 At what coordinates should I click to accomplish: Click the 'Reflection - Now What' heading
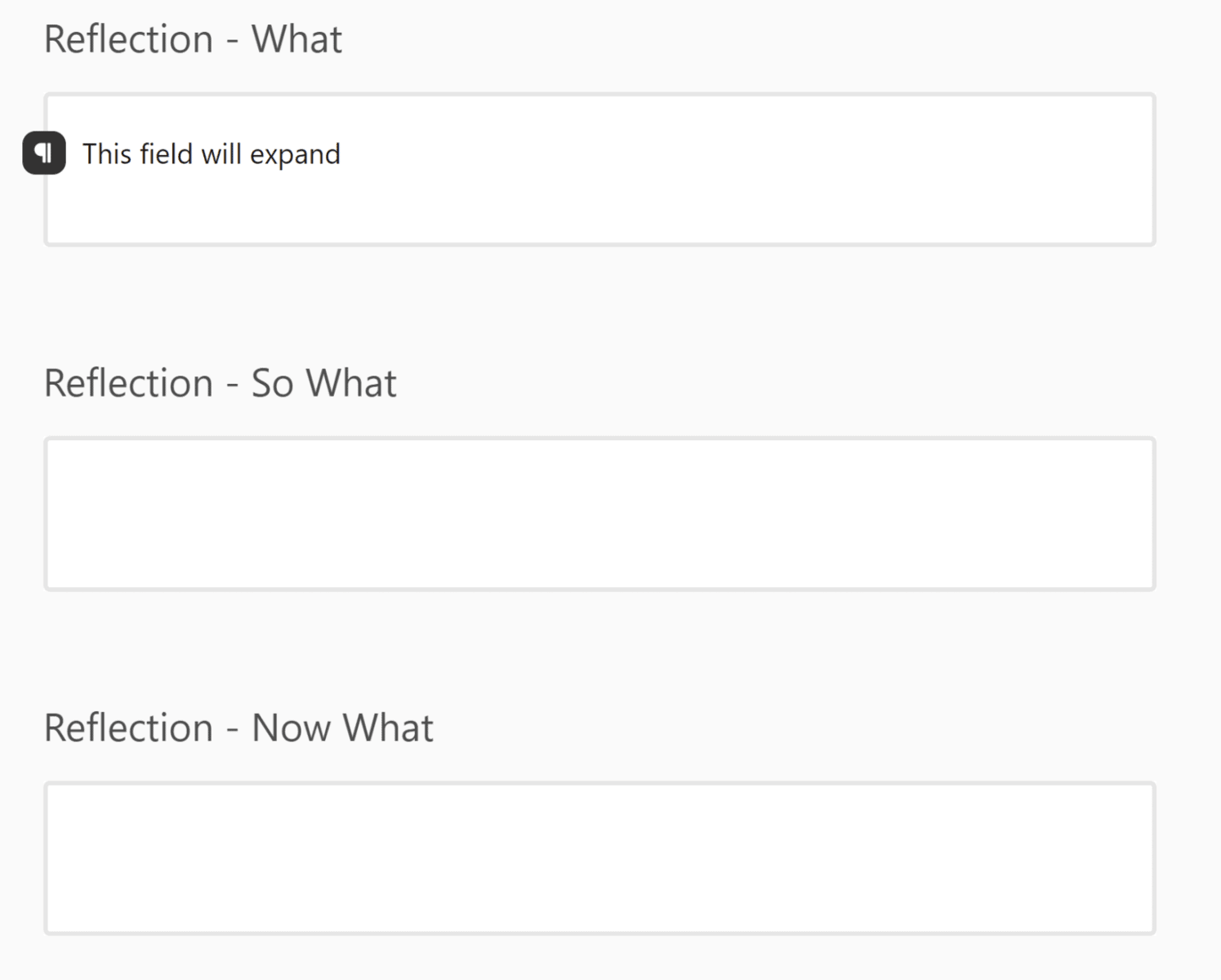(x=238, y=728)
